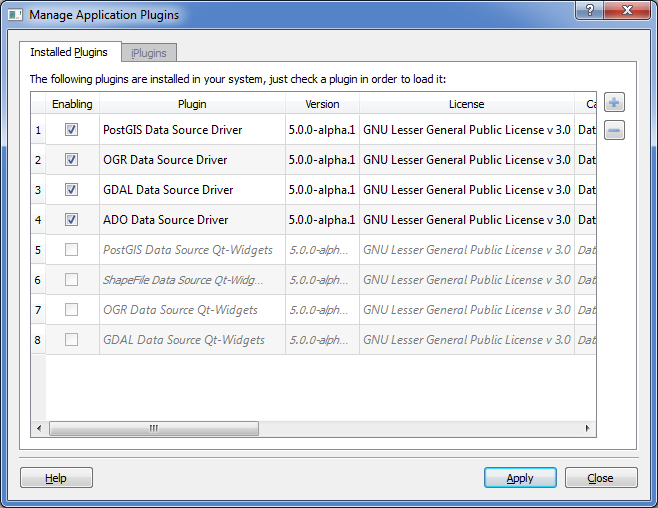Click the License column header
Screen dimensions: 658x508
(467, 104)
